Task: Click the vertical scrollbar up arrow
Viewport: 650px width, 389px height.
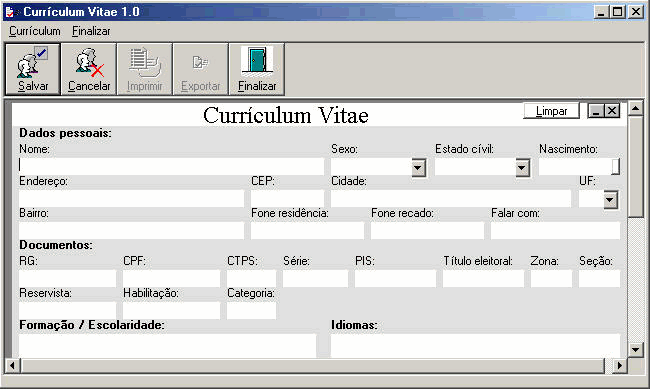Action: 635,109
